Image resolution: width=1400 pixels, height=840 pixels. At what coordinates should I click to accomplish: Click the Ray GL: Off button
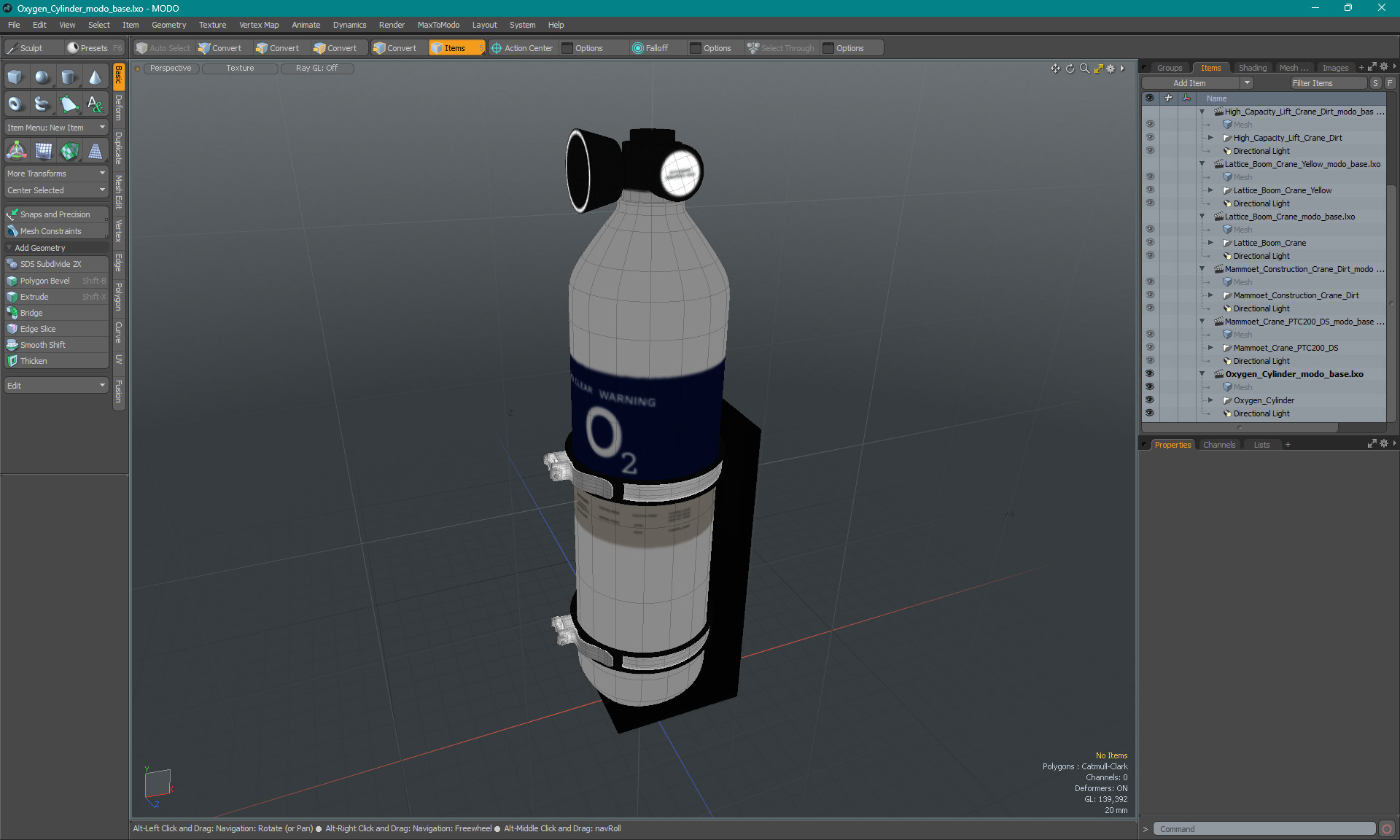pyautogui.click(x=317, y=68)
